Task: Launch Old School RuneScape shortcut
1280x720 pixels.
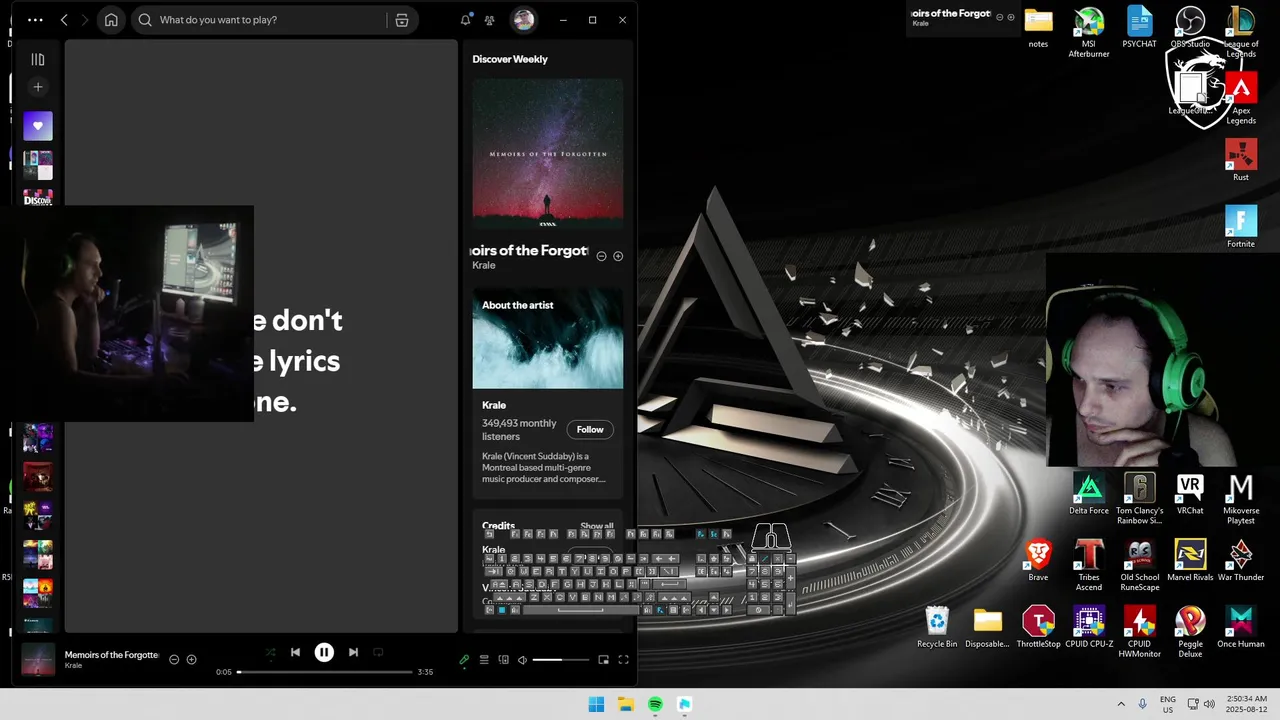Action: pos(1139,565)
